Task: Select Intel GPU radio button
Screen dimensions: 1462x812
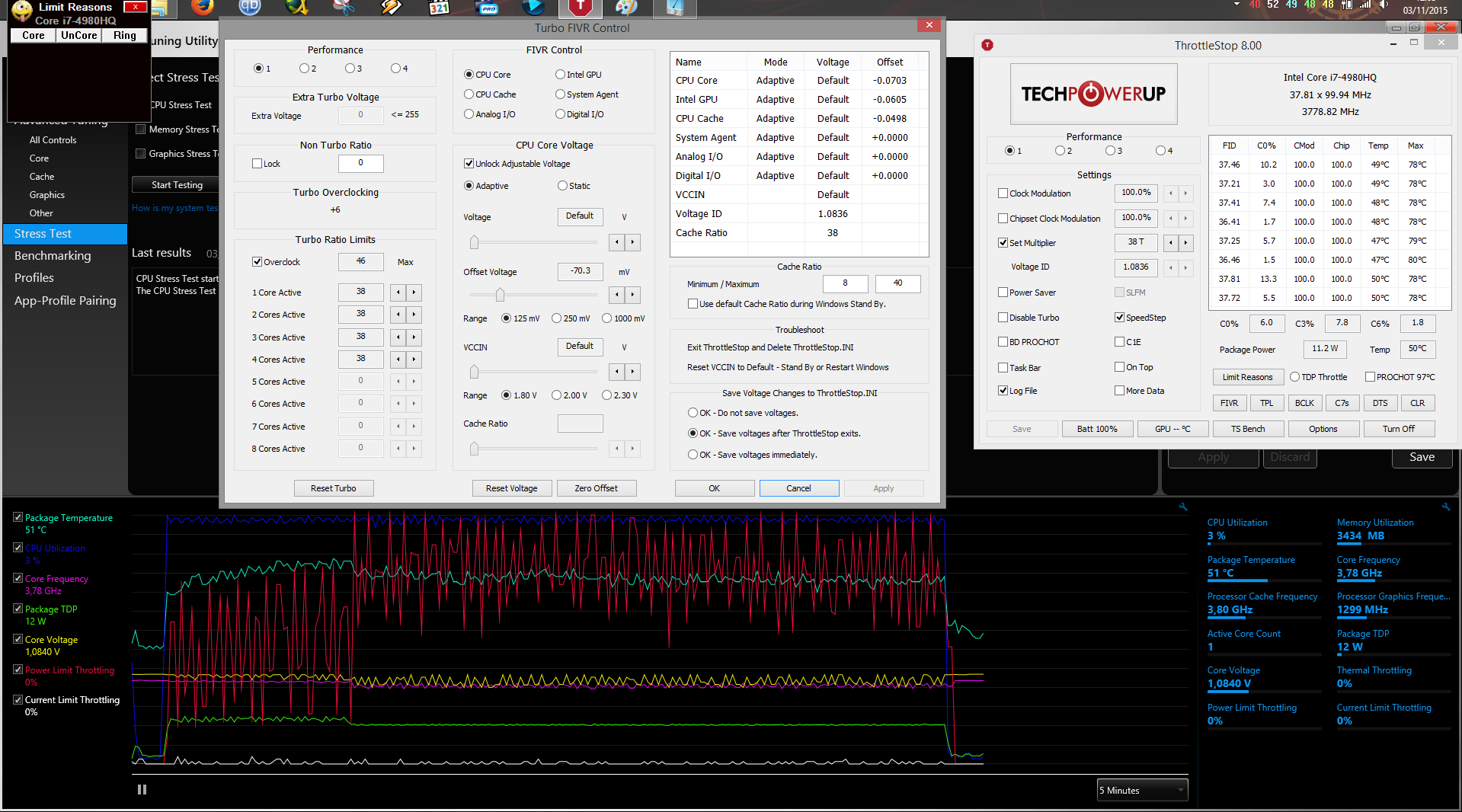Action: click(x=560, y=75)
